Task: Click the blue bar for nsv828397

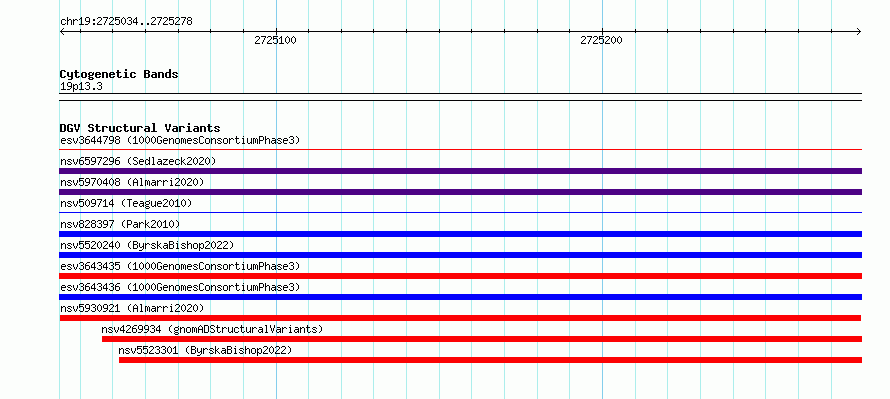Action: (x=461, y=234)
